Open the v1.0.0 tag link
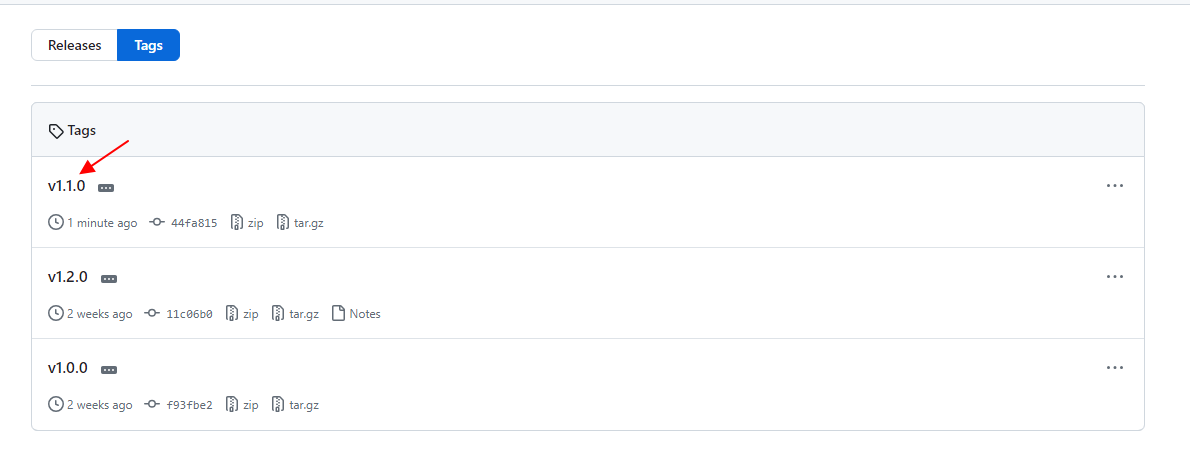This screenshot has width=1190, height=471. [68, 368]
